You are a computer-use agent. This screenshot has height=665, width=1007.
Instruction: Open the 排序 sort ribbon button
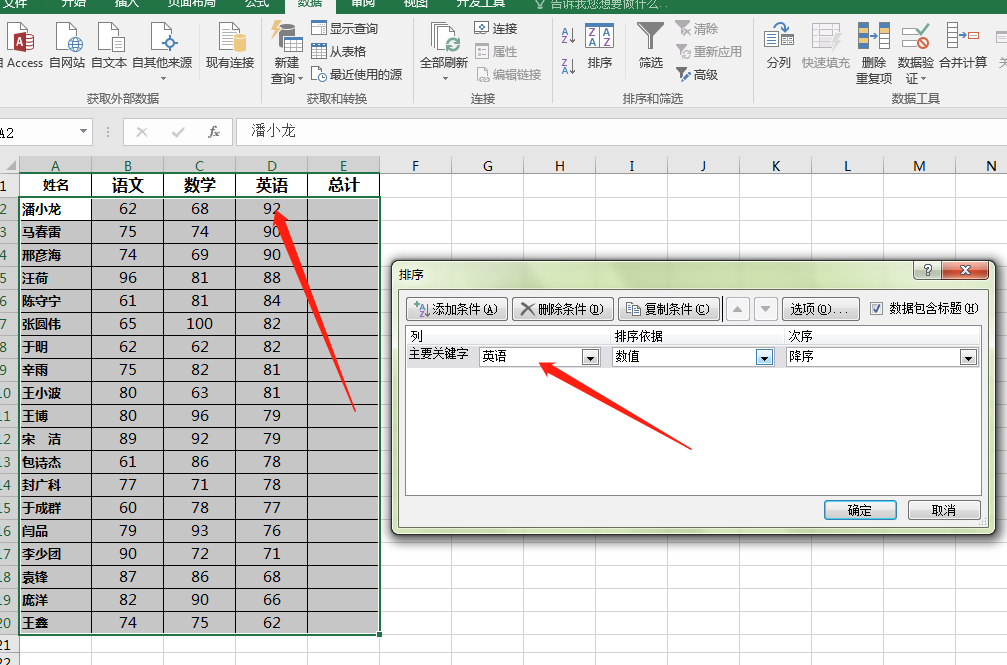point(599,45)
